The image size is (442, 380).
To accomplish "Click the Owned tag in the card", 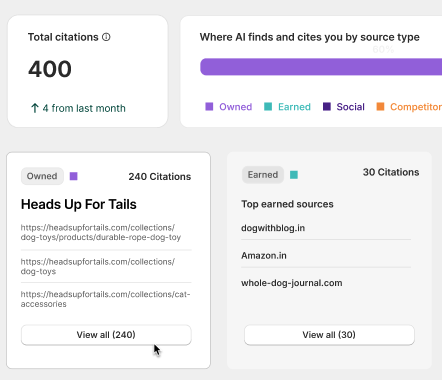I will (42, 176).
